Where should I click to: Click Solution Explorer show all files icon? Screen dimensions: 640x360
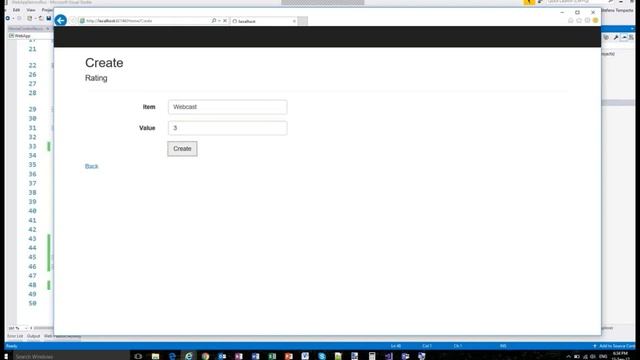click(x=606, y=37)
